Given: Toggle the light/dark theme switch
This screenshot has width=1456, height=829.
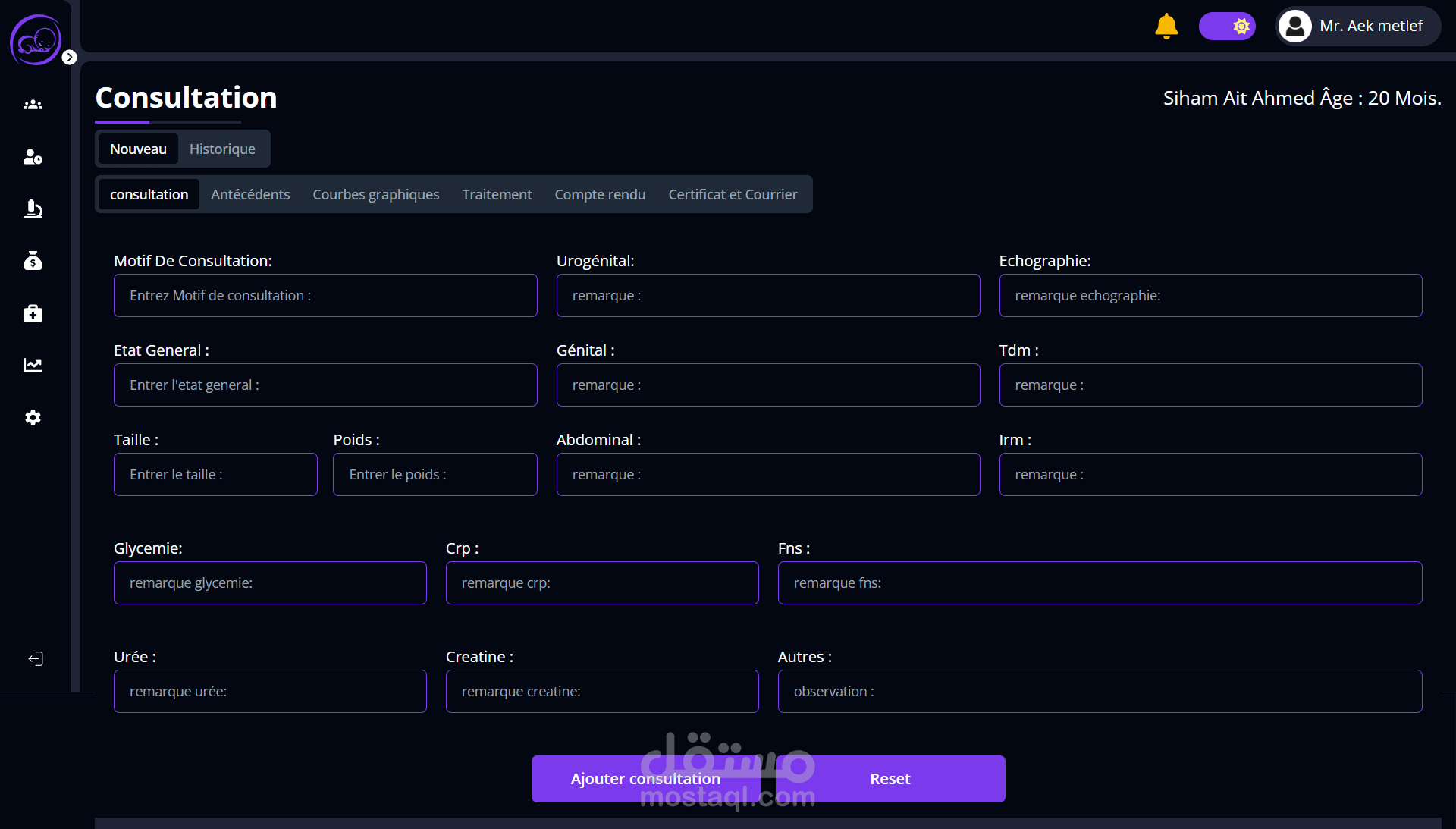Looking at the screenshot, I should click(x=1226, y=26).
